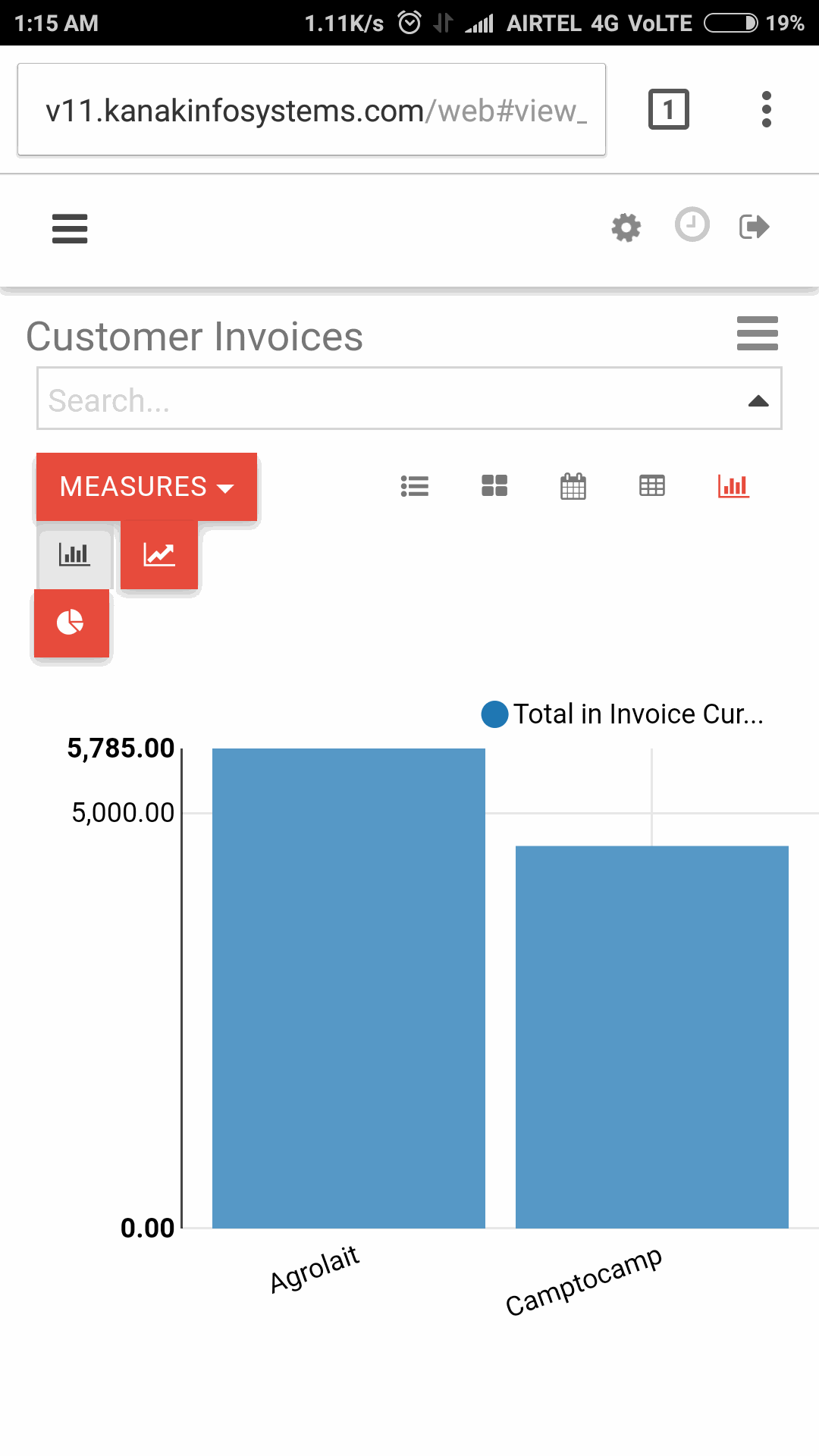
Task: Switch to kanban view
Action: pos(494,486)
